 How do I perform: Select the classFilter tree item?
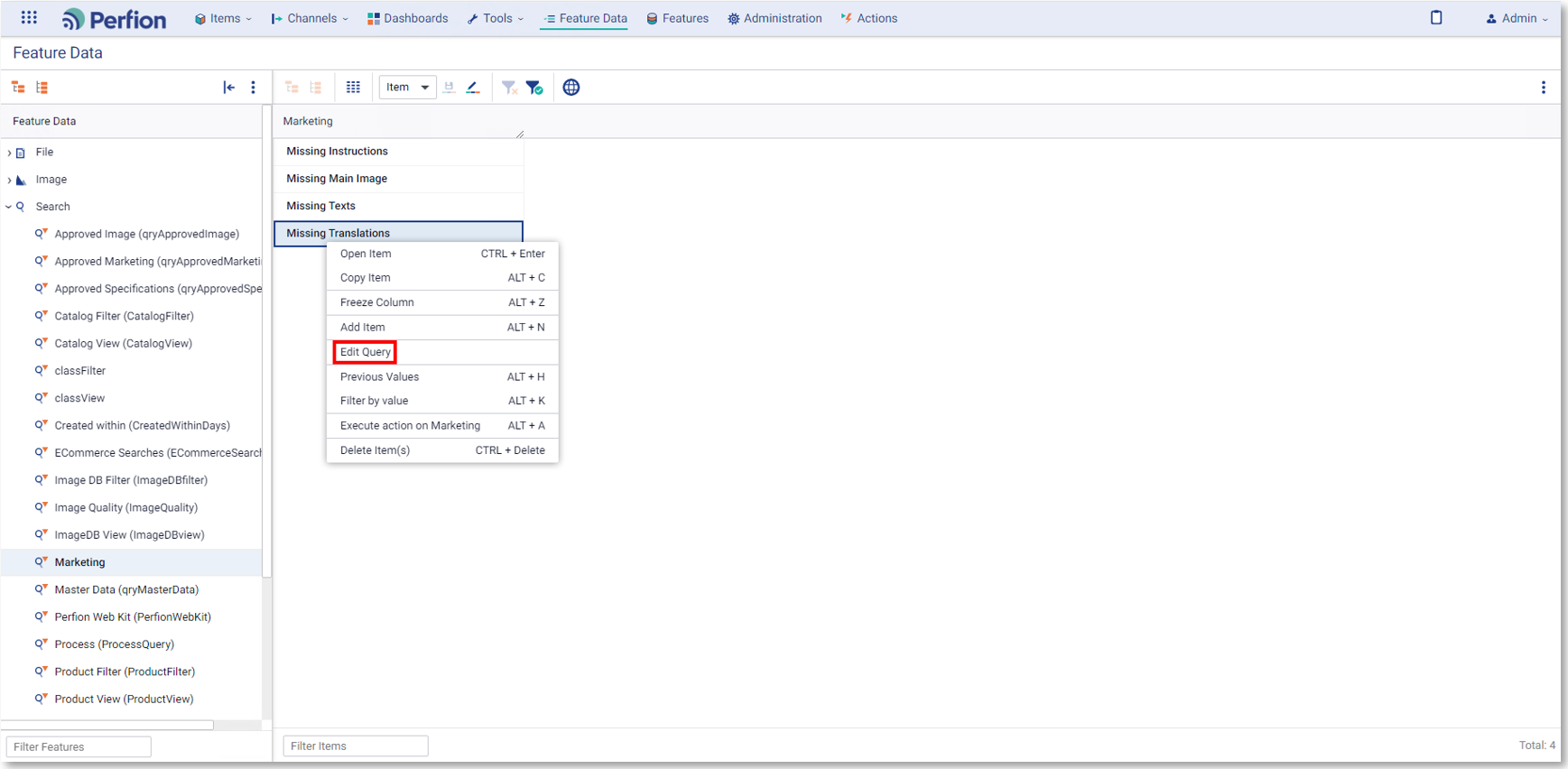(x=79, y=371)
